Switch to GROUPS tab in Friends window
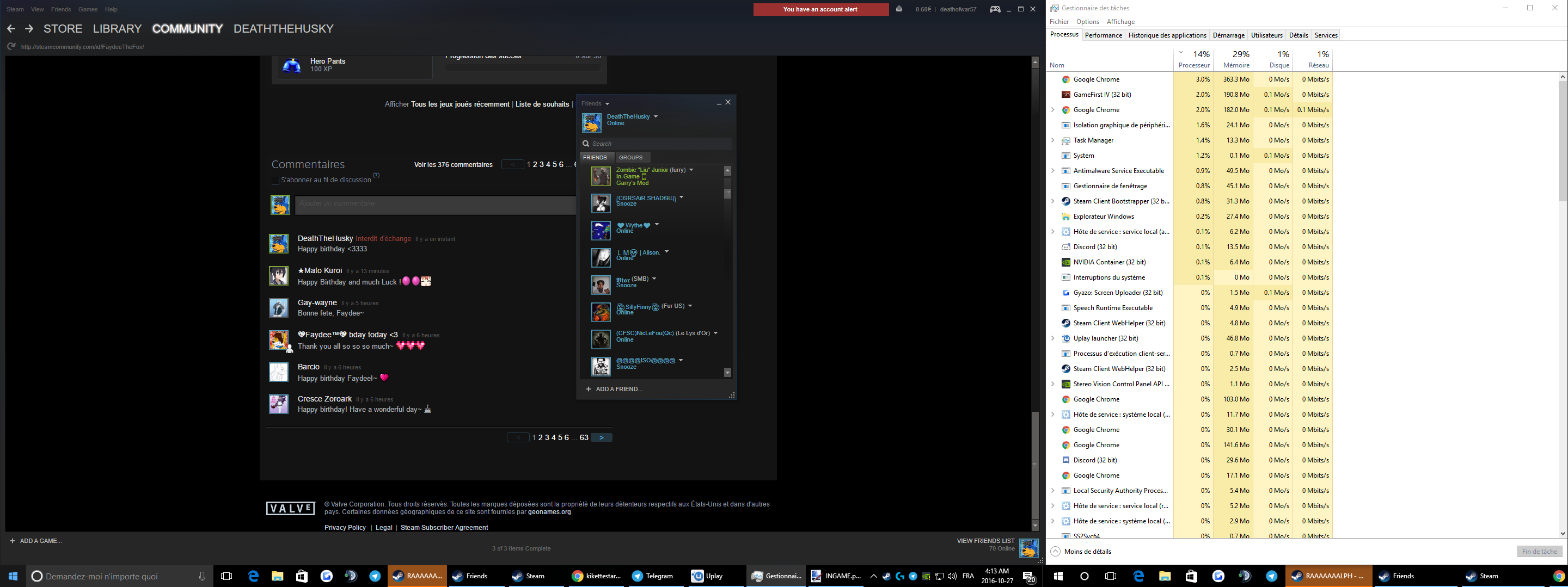Viewport: 1568px width, 587px height. coord(630,158)
